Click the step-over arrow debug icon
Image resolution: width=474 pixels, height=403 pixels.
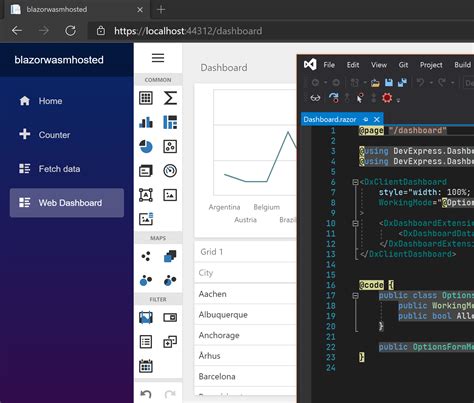pos(333,98)
